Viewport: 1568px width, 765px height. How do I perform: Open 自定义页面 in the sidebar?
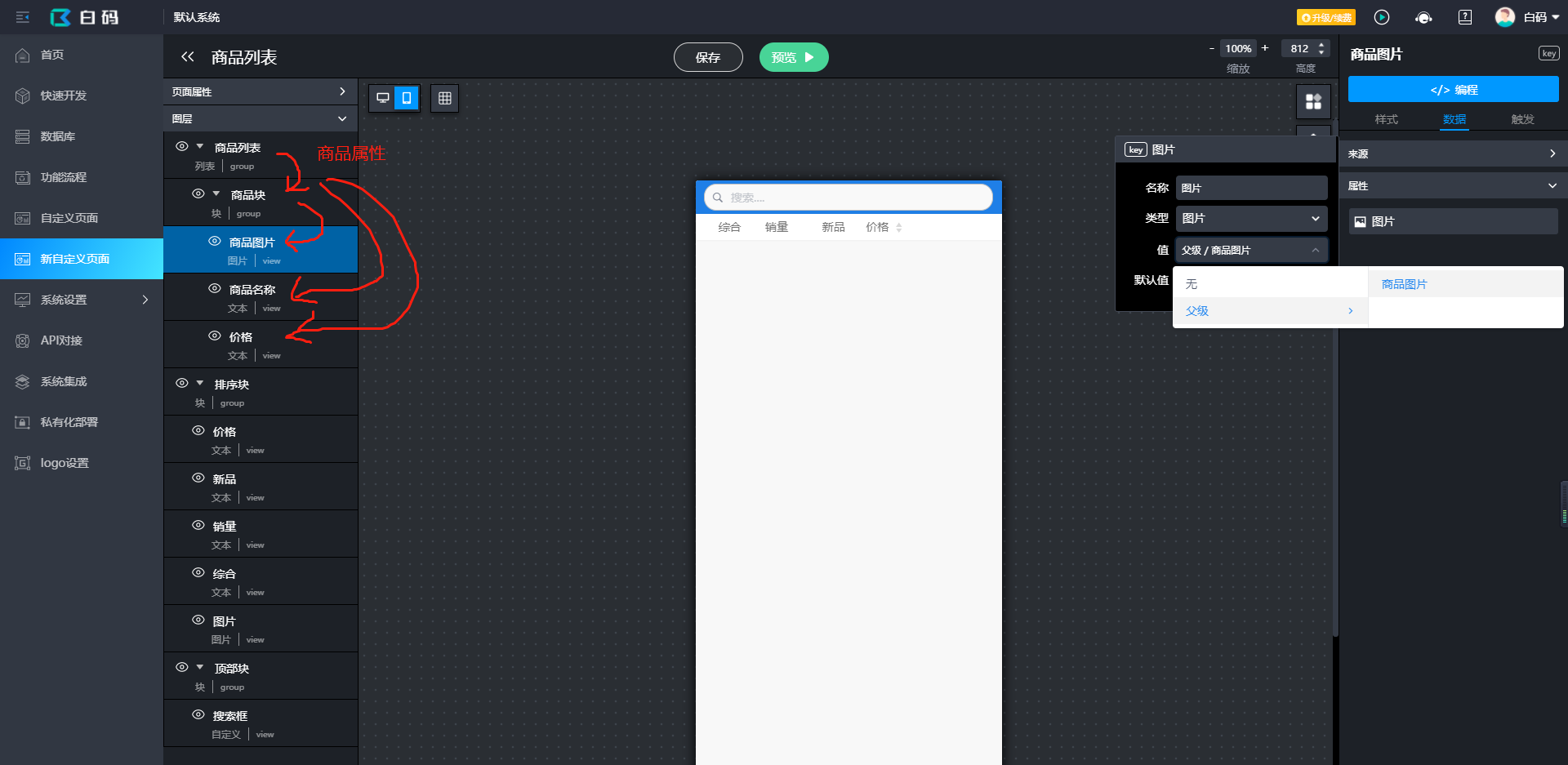[x=82, y=218]
